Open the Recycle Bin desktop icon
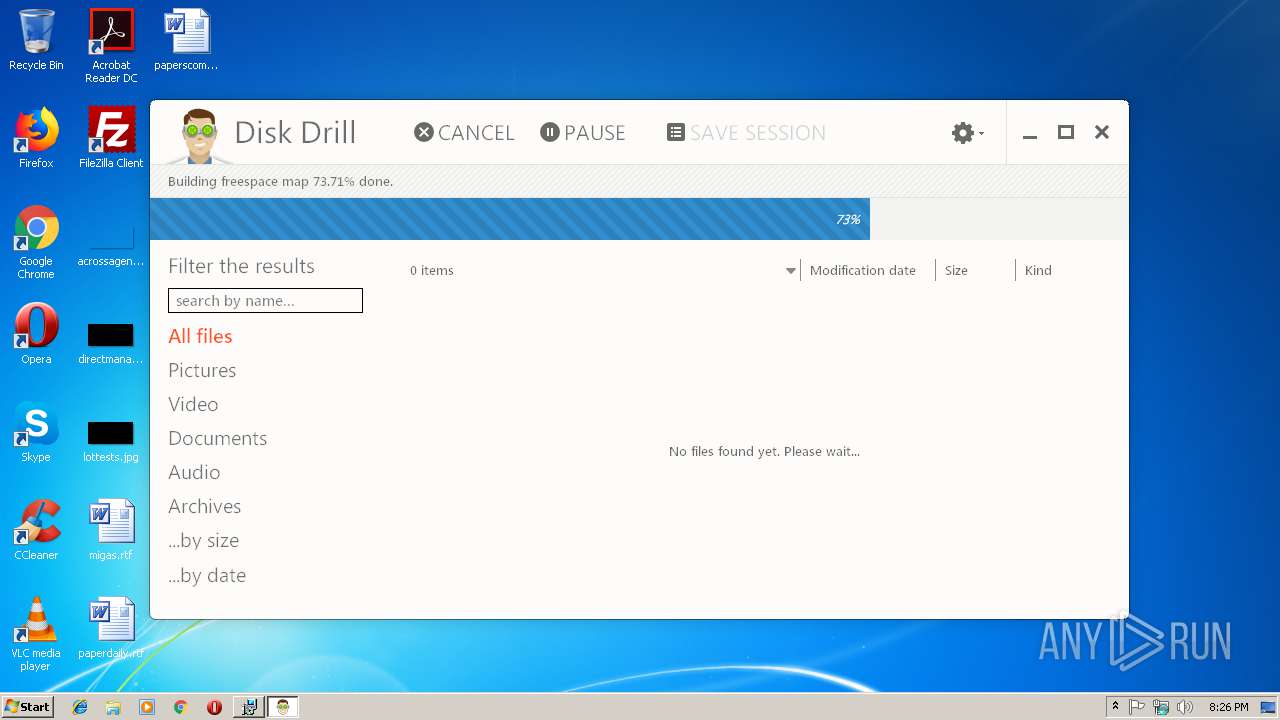 pyautogui.click(x=36, y=41)
